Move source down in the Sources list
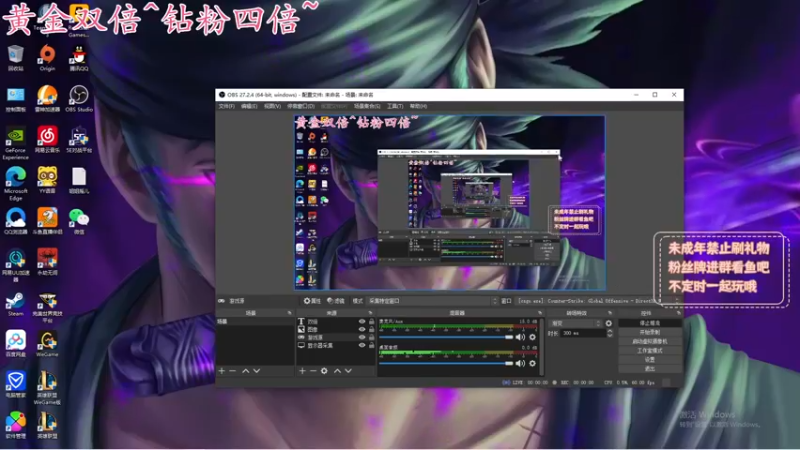 click(x=348, y=371)
